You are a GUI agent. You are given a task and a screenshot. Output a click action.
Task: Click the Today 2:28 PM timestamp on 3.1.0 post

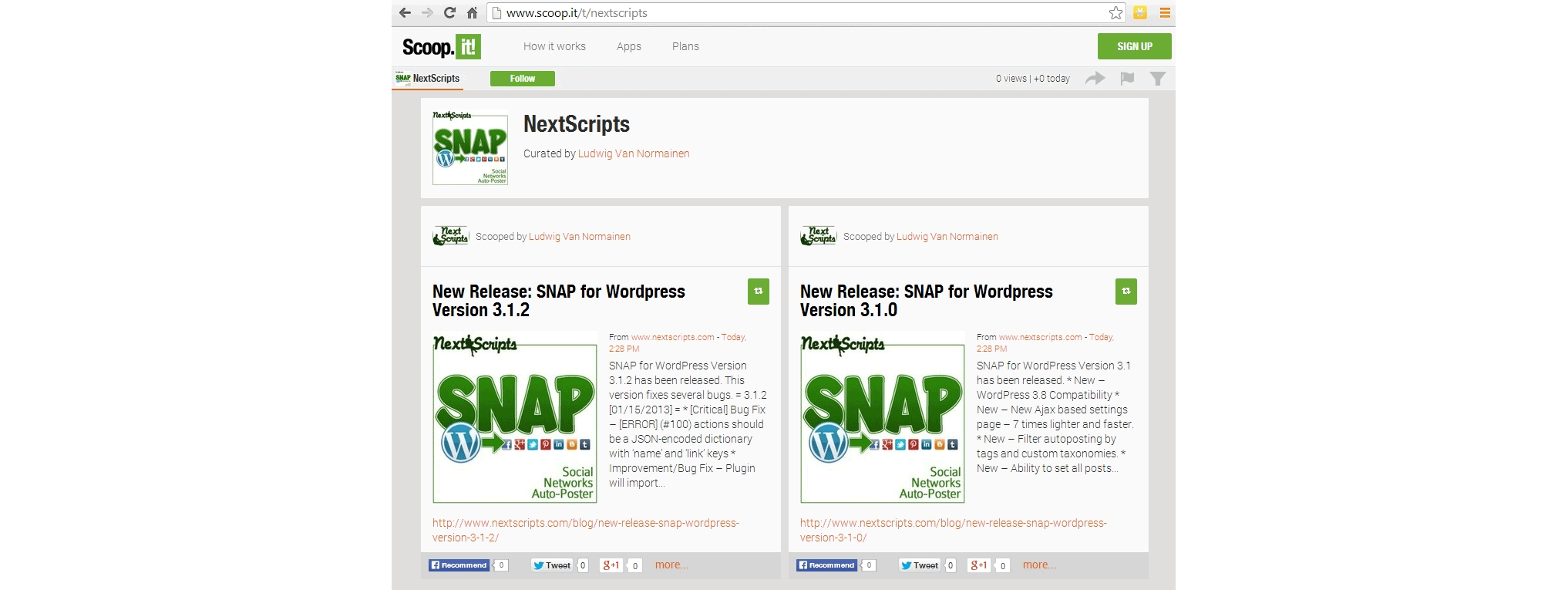point(1045,342)
